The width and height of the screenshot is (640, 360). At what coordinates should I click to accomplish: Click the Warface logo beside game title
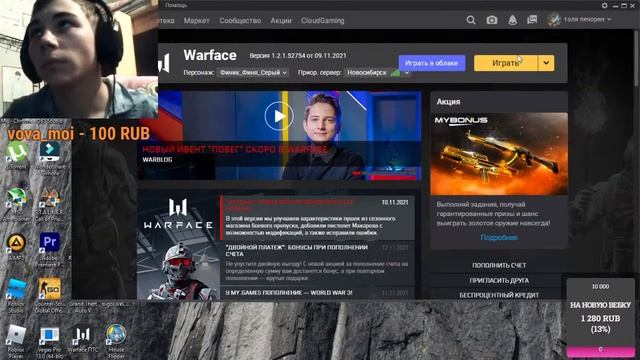pyautogui.click(x=164, y=63)
